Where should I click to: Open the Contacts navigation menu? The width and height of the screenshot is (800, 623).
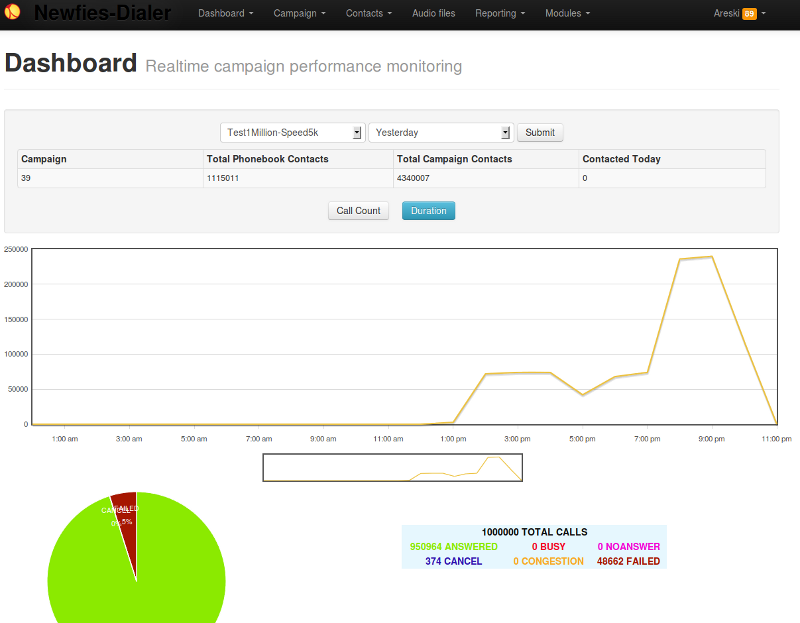[x=369, y=13]
